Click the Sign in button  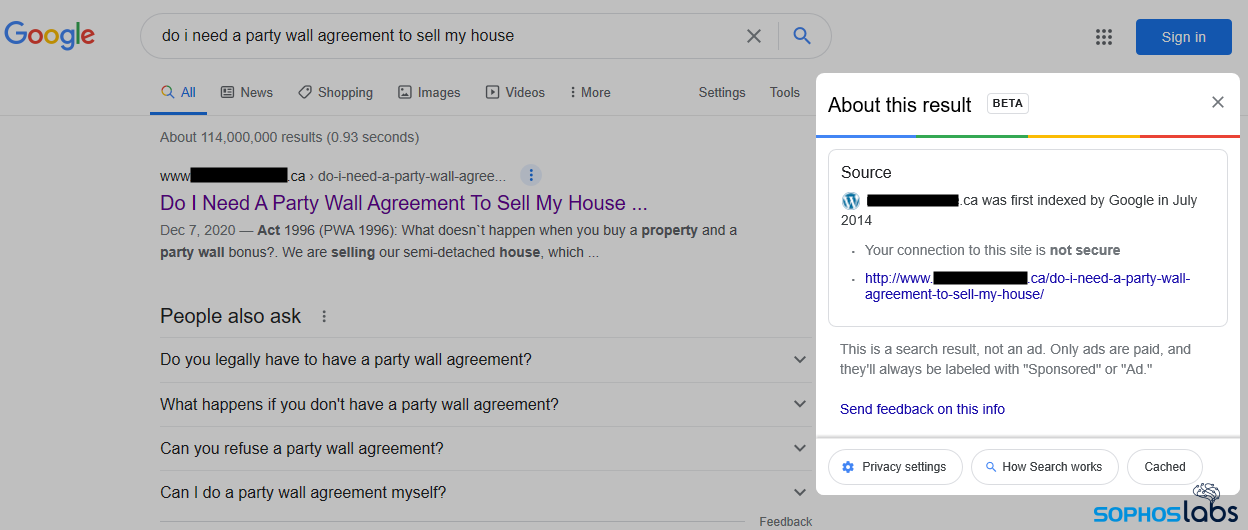(1183, 37)
